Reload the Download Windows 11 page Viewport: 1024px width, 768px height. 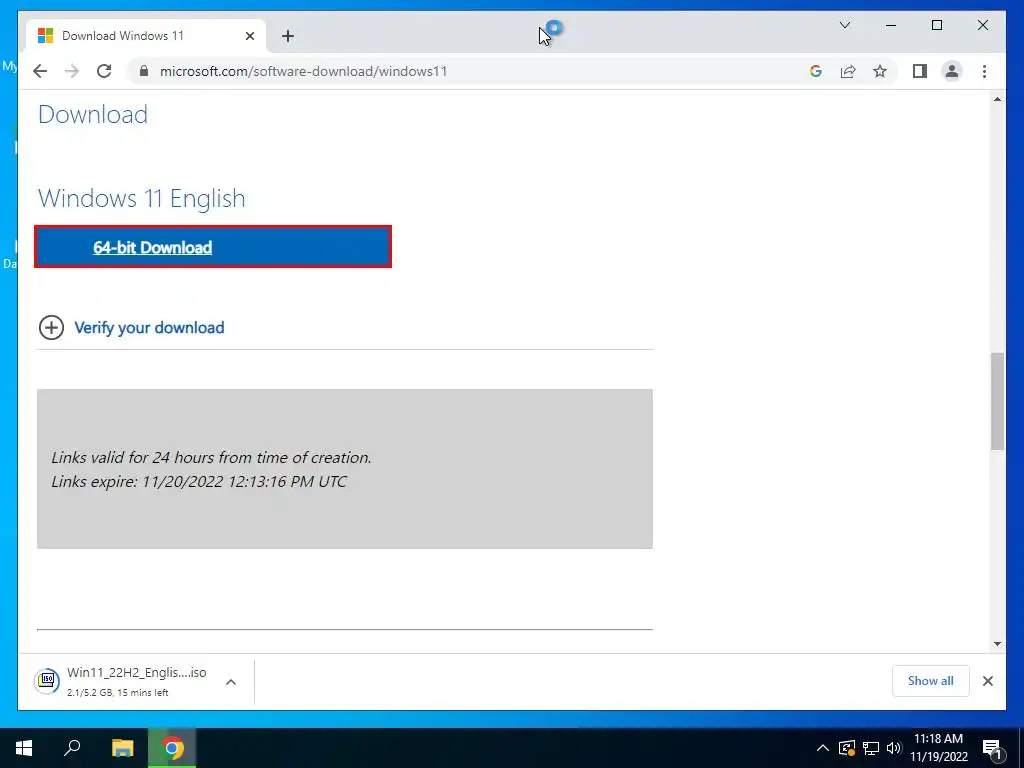coord(104,71)
